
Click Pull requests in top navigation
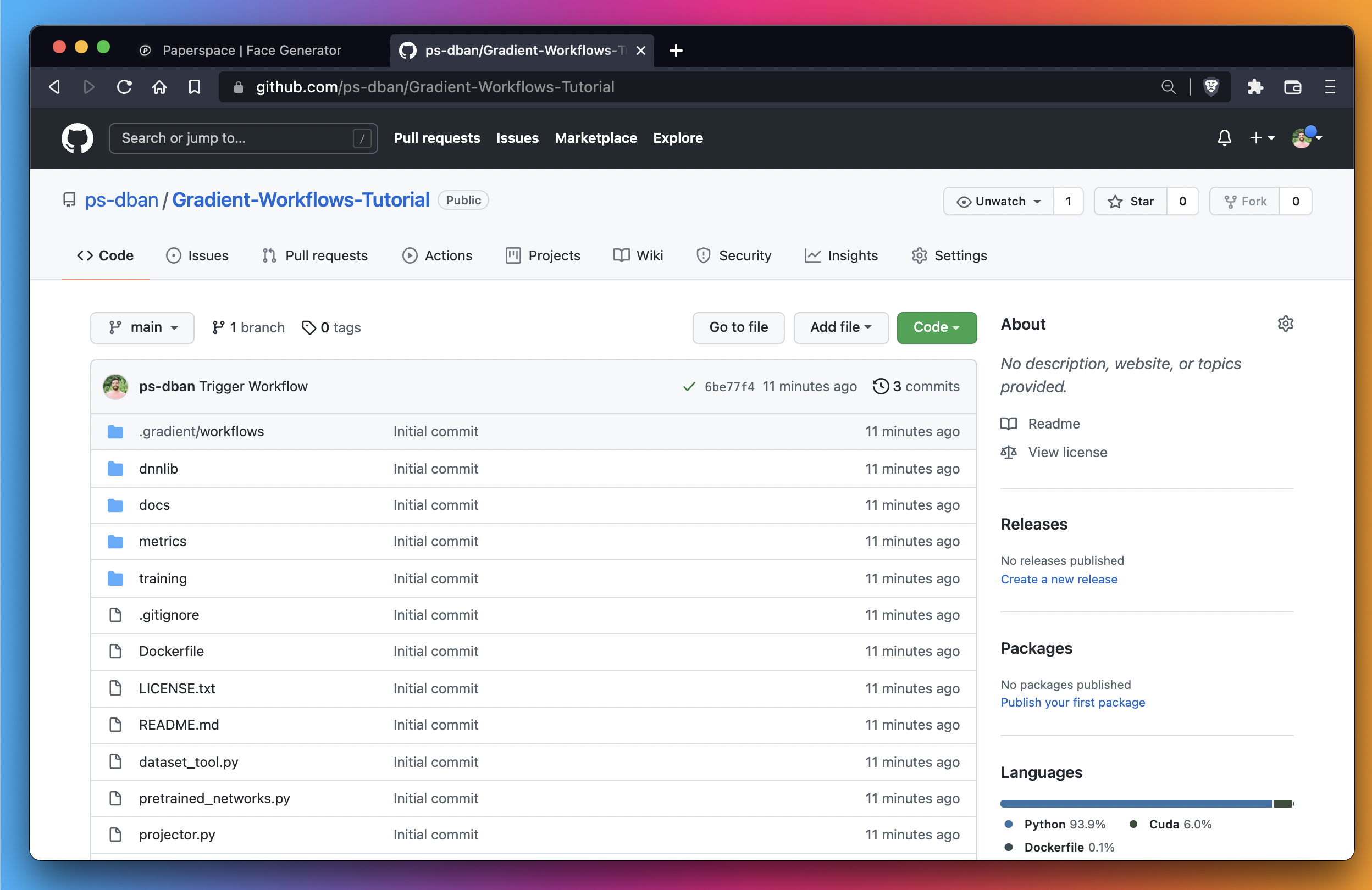tap(436, 138)
